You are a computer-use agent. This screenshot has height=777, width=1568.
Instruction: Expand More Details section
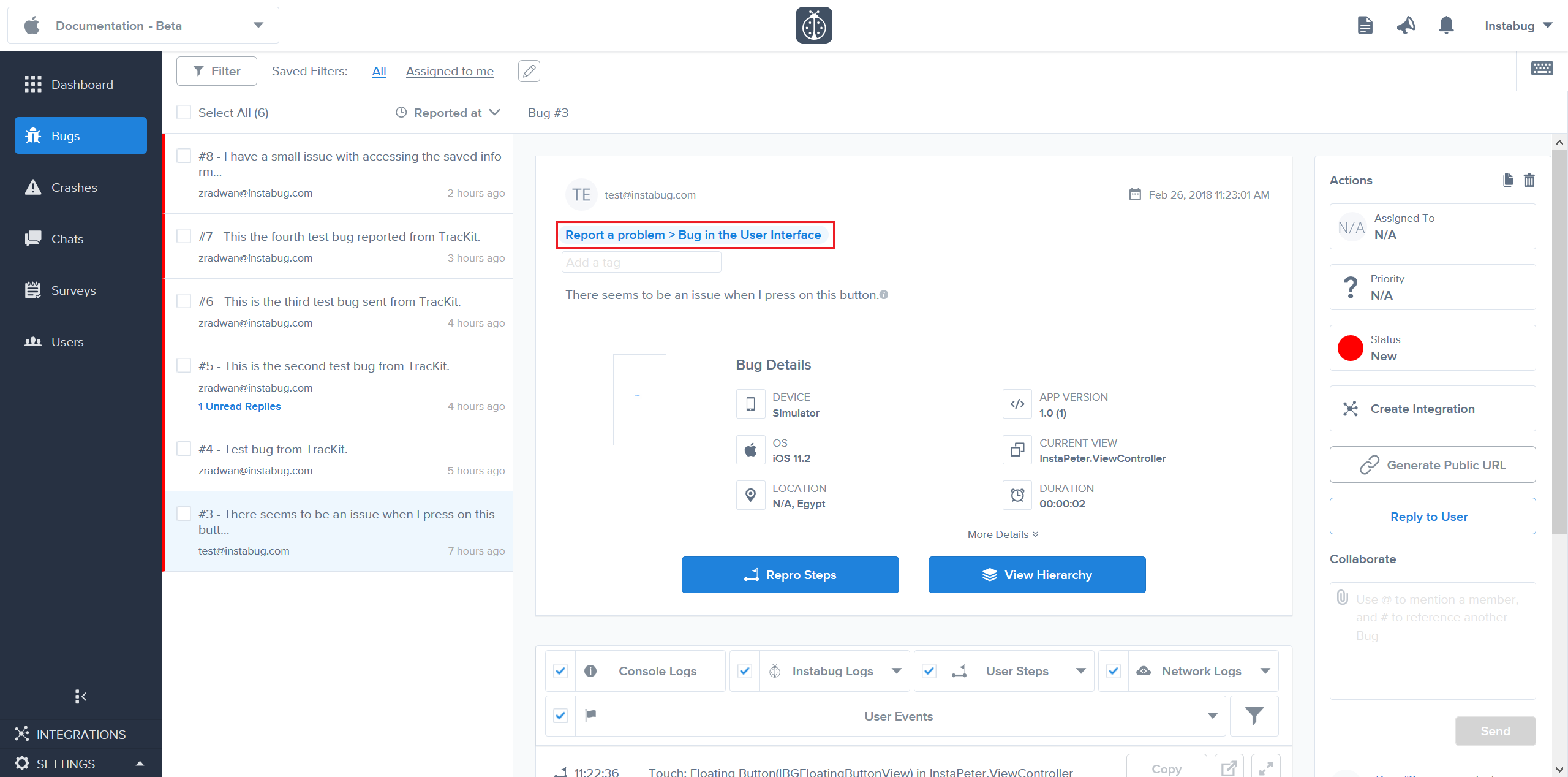[x=1002, y=534]
